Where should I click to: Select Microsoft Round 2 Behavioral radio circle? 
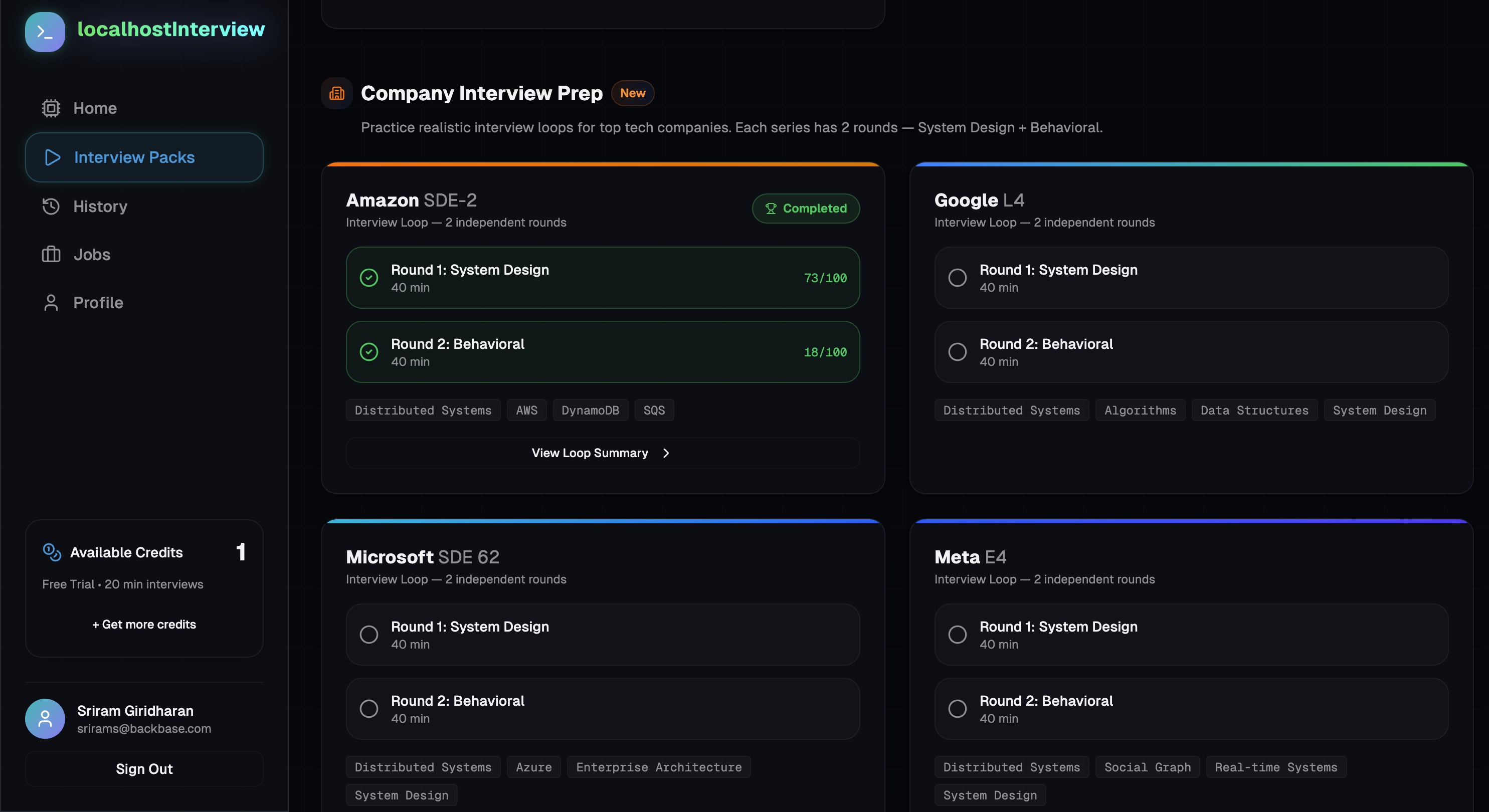coord(369,709)
